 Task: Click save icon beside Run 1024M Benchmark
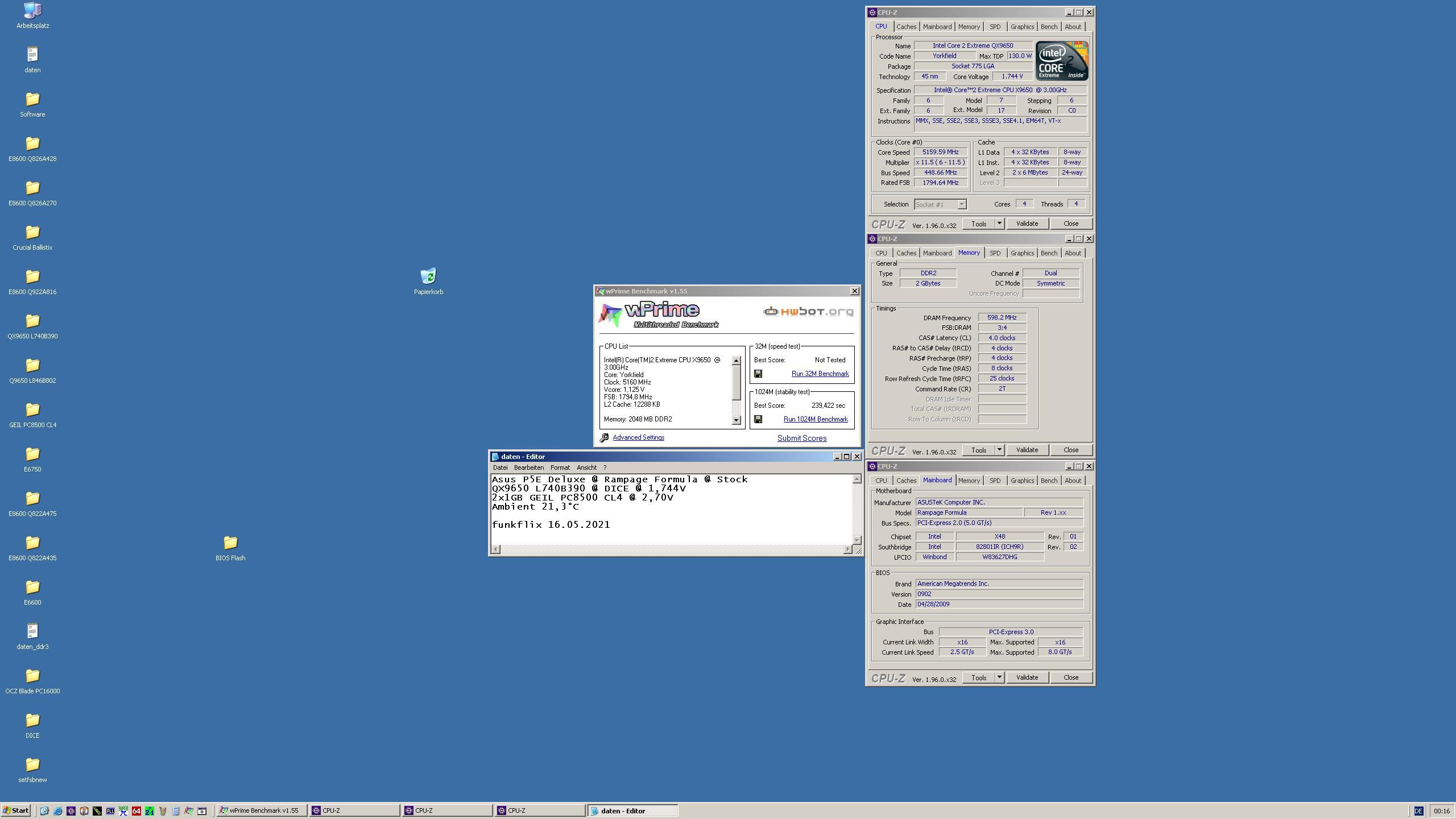[x=758, y=419]
